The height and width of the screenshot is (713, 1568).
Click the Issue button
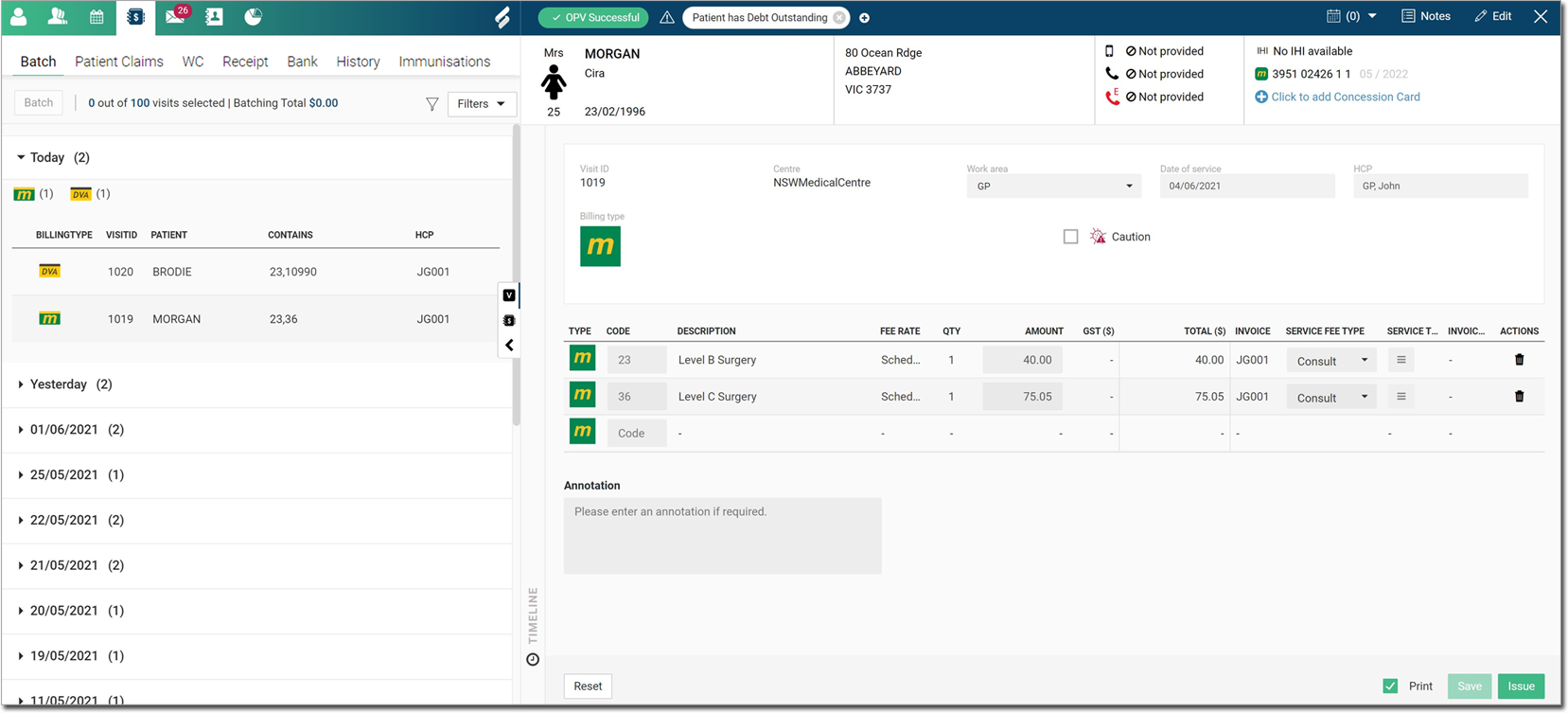coord(1521,686)
